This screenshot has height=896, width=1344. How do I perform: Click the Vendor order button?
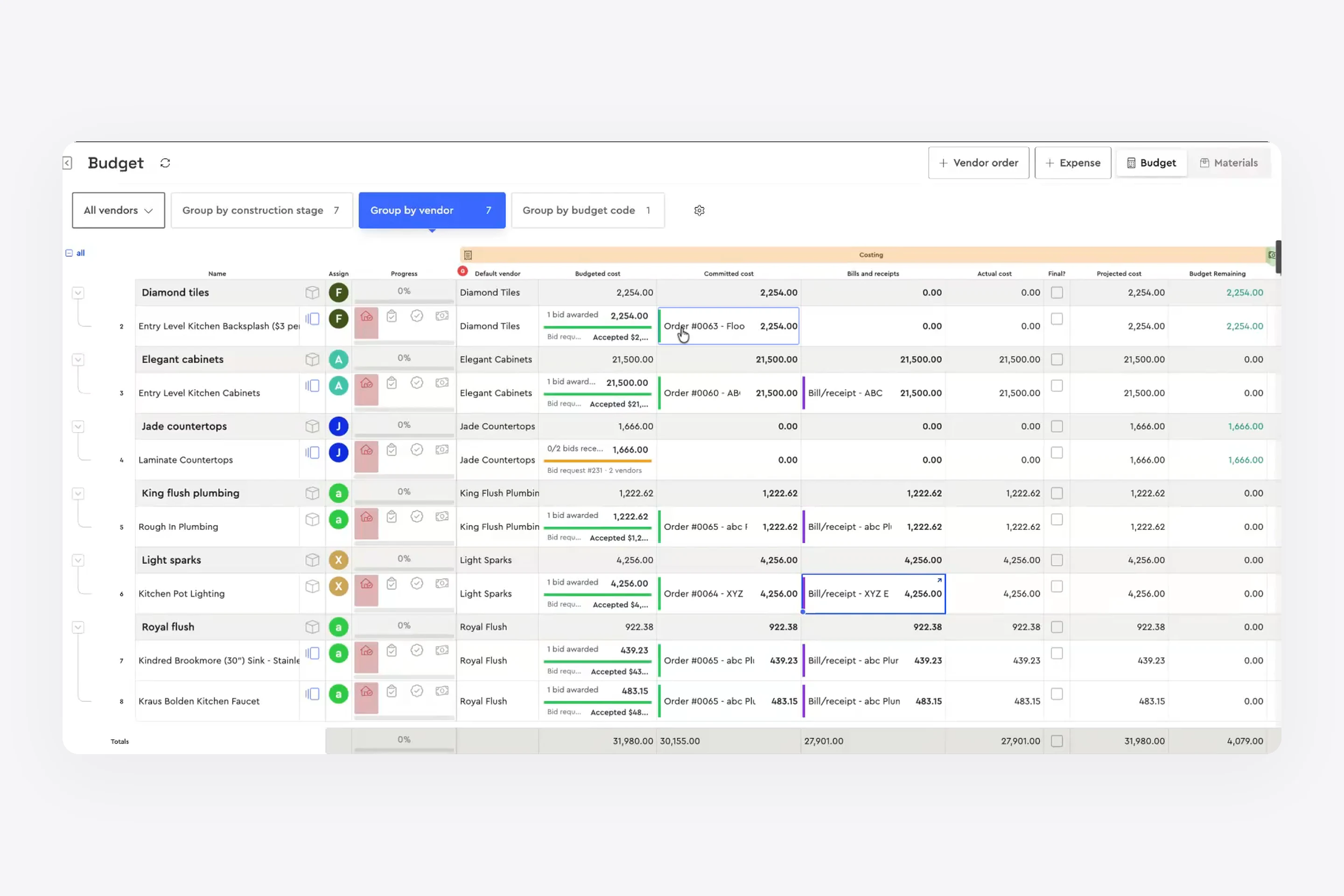[x=978, y=163]
